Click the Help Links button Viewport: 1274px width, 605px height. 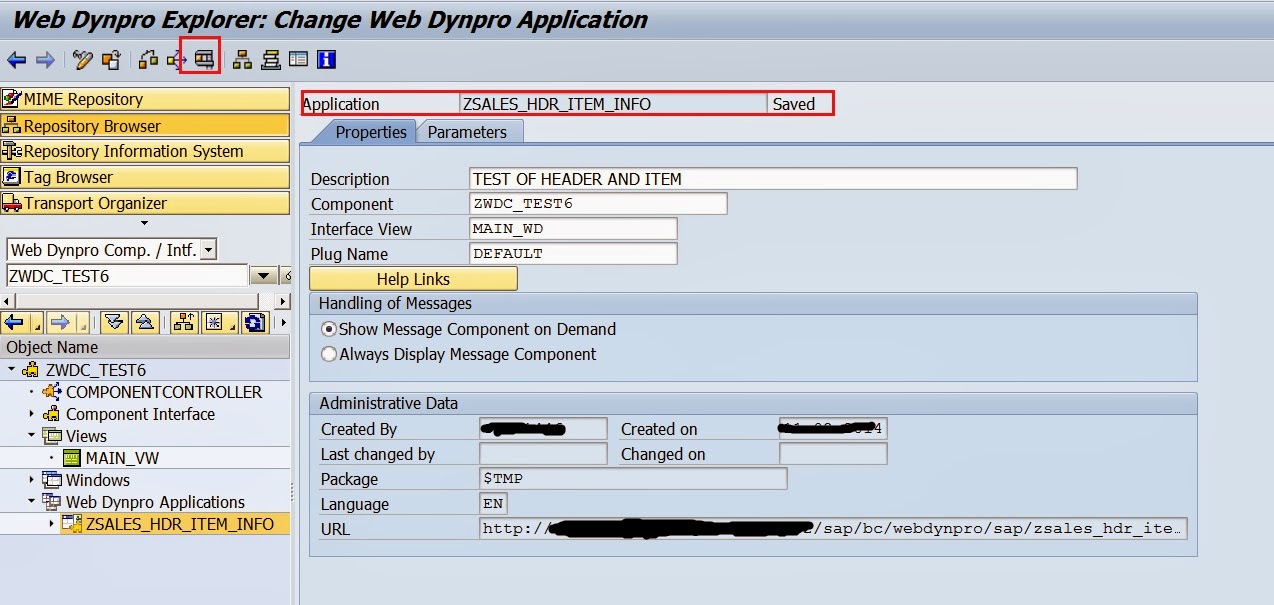[413, 279]
